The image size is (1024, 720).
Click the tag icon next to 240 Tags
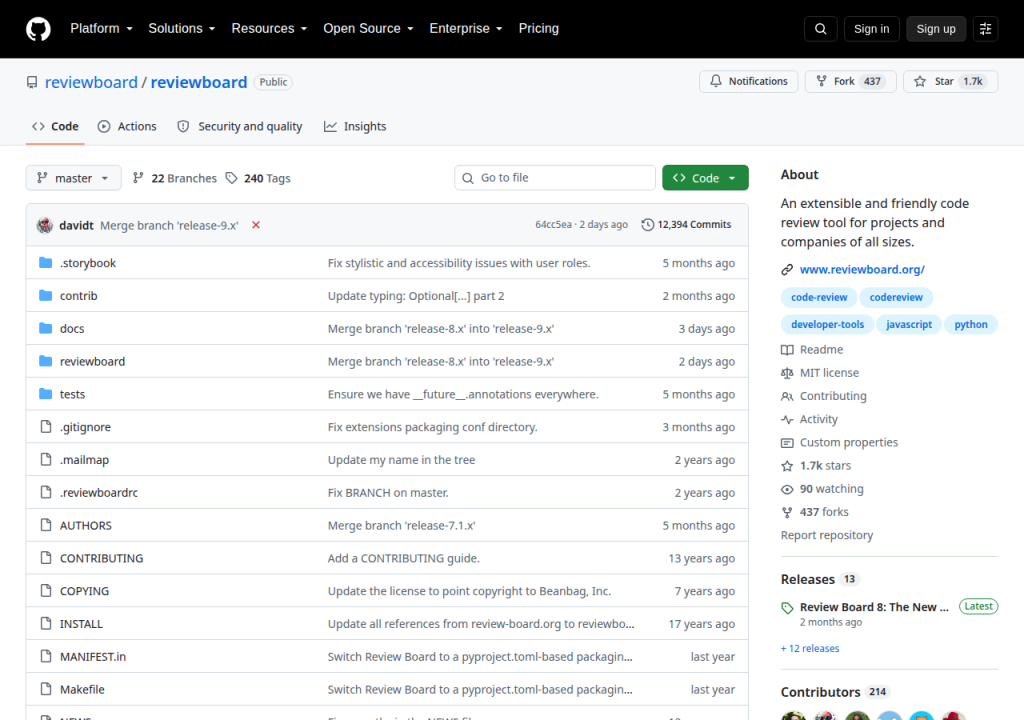click(231, 178)
